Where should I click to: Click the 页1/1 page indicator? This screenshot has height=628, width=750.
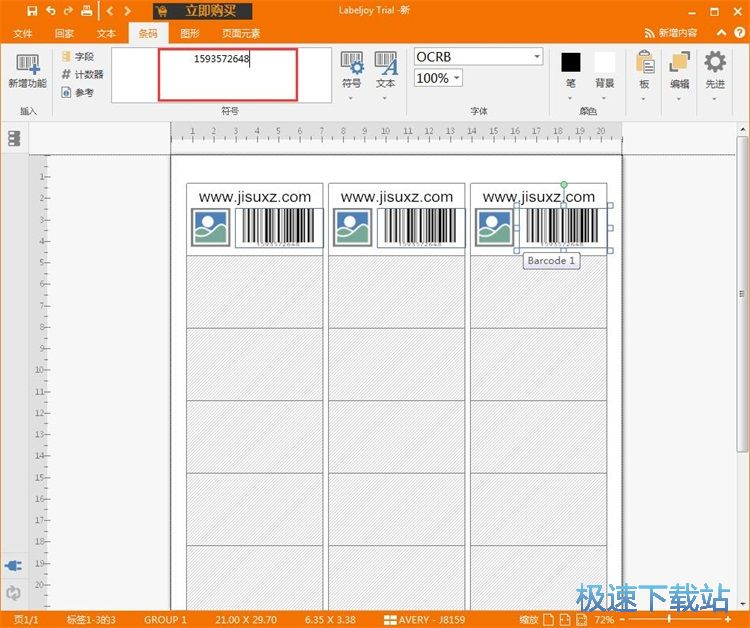[26, 620]
